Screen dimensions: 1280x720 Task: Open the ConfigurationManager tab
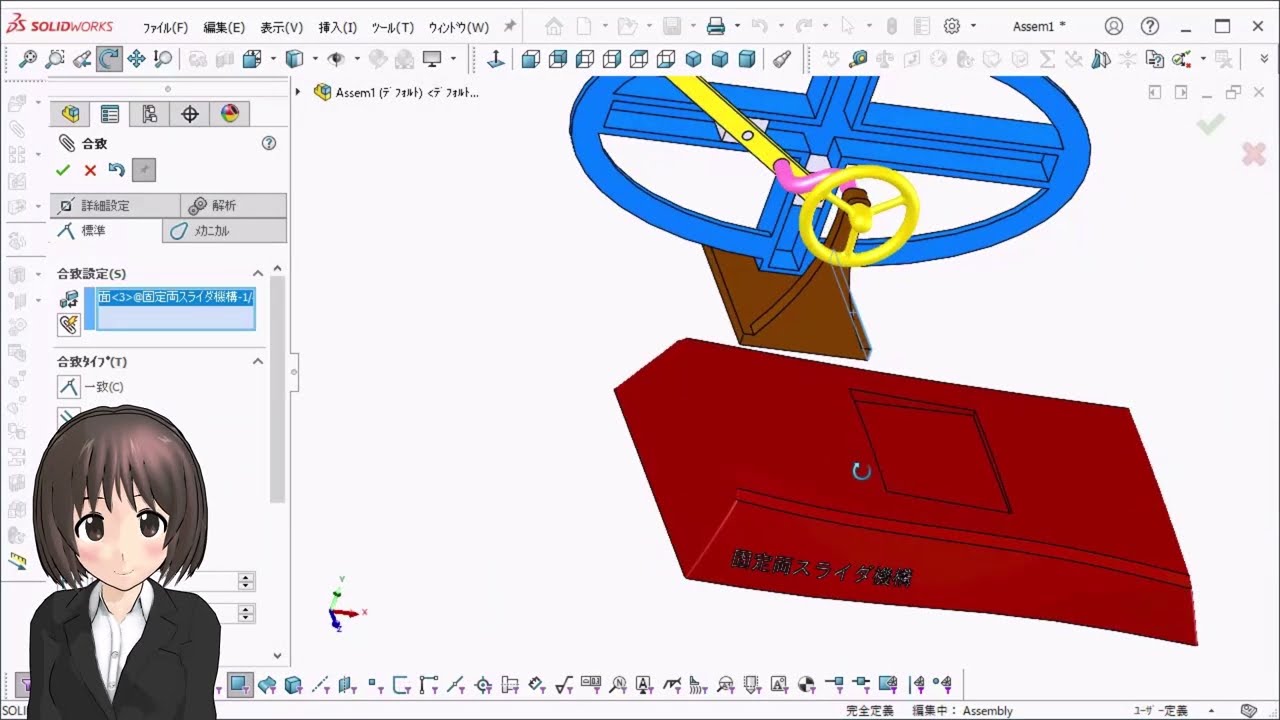150,114
